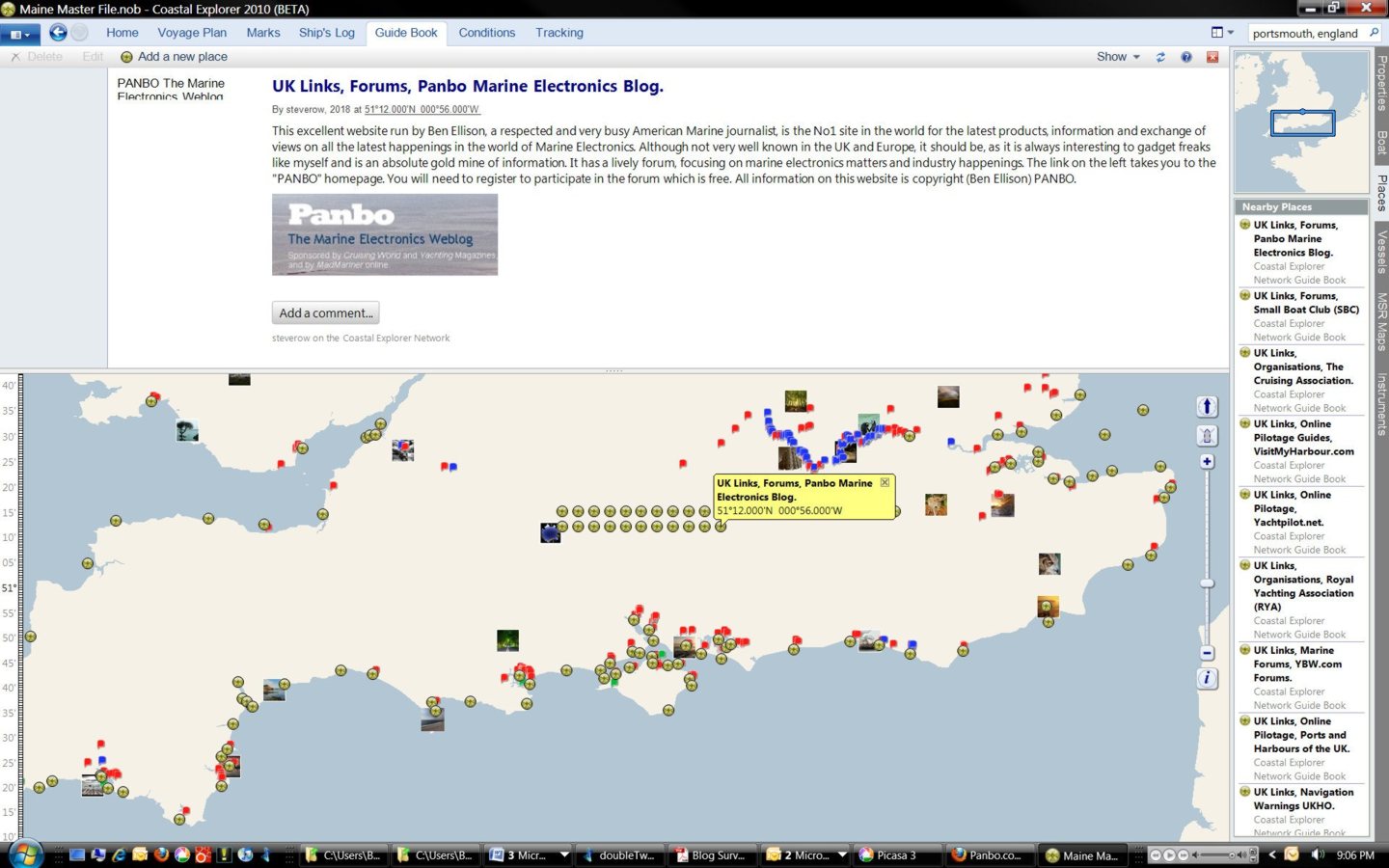This screenshot has width=1389, height=868.
Task: Open the blue help icon
Action: (1186, 57)
